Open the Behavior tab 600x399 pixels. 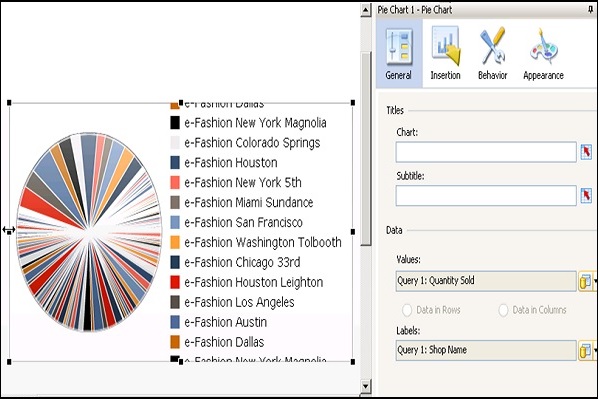[x=492, y=54]
